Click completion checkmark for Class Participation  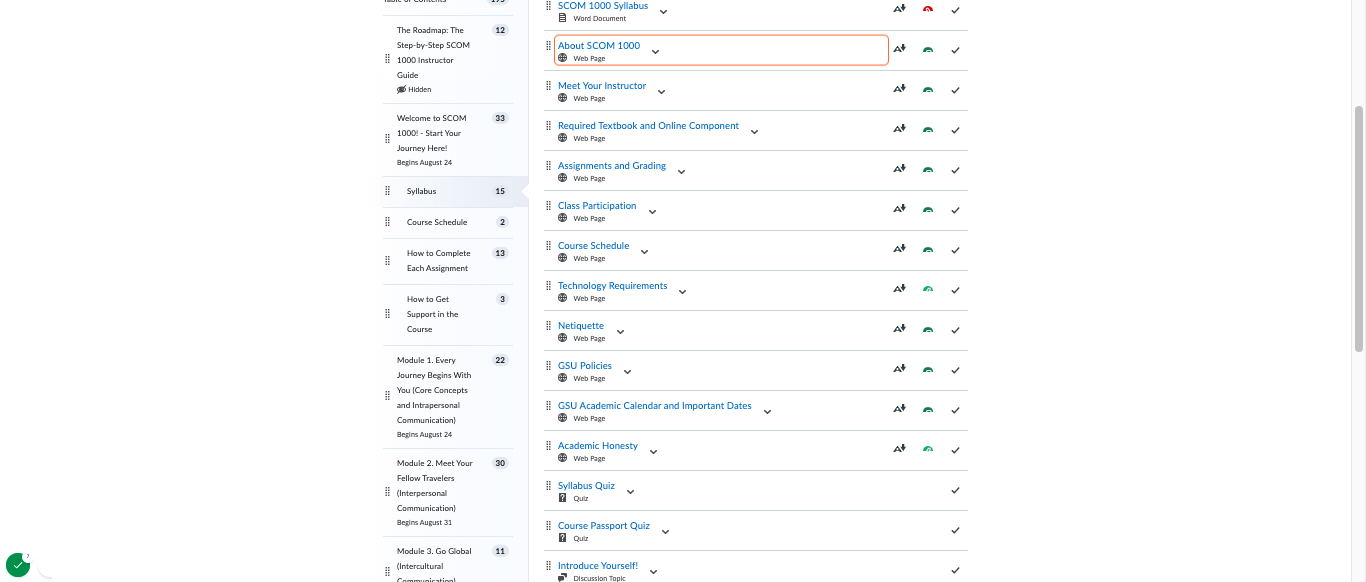click(955, 210)
